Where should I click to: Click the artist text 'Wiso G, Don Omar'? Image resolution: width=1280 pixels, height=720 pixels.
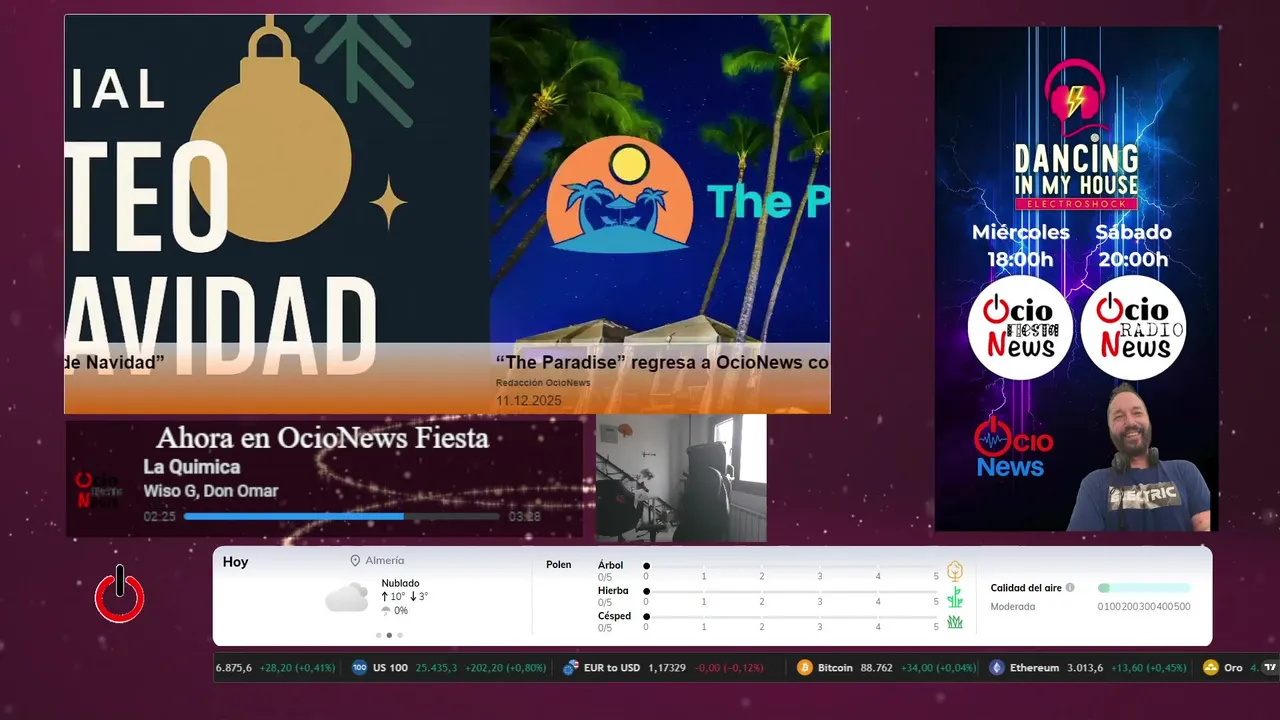pyautogui.click(x=211, y=491)
